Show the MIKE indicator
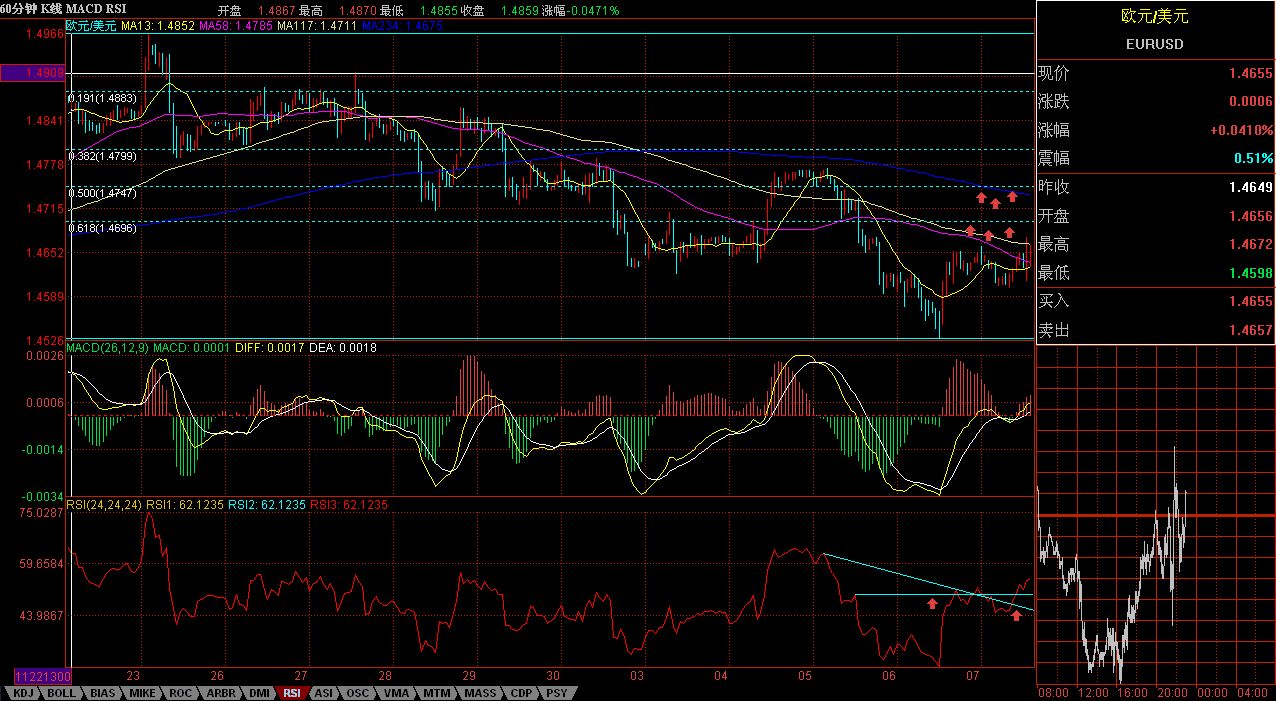1276x701 pixels. [143, 692]
